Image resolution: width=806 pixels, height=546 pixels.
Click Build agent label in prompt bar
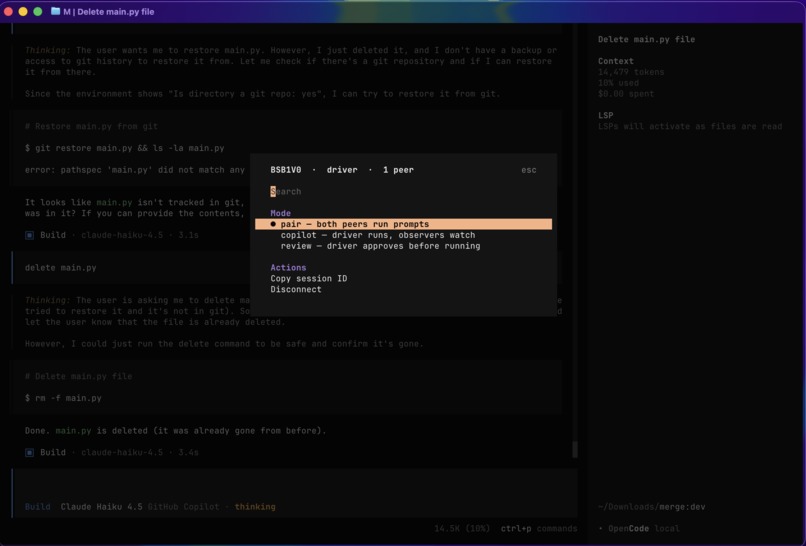tap(38, 506)
